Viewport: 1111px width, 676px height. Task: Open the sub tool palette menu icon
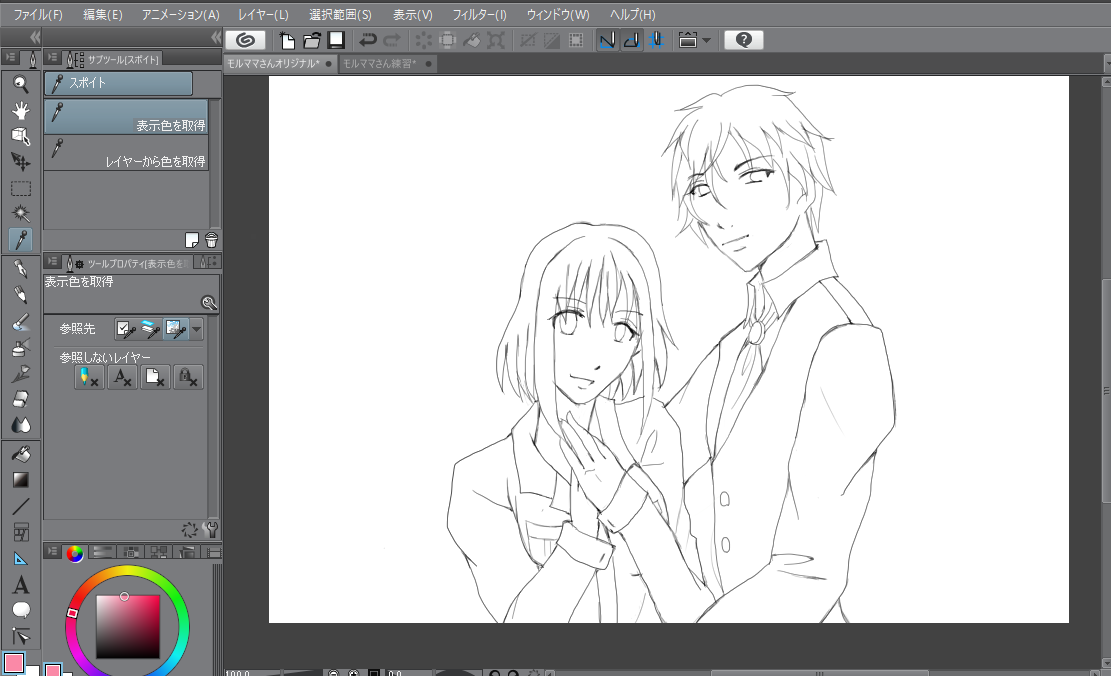tap(52, 57)
